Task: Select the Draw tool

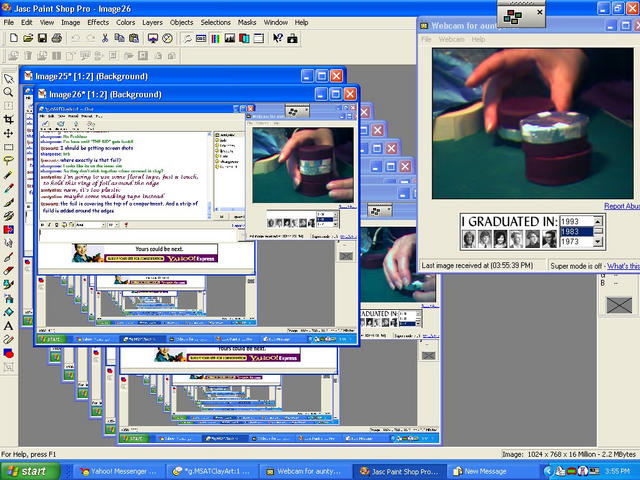Action: click(x=8, y=340)
